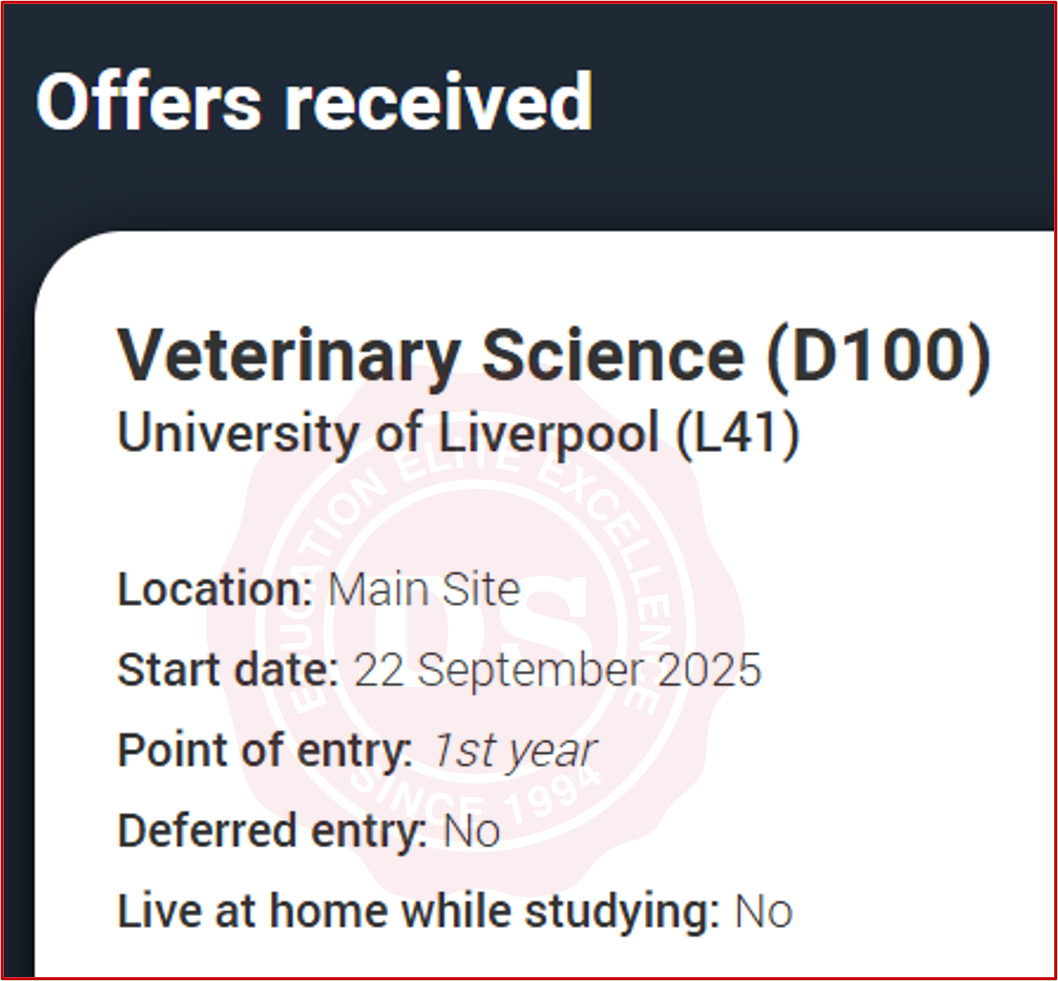
Task: Click the L41 institution code
Action: click(738, 434)
